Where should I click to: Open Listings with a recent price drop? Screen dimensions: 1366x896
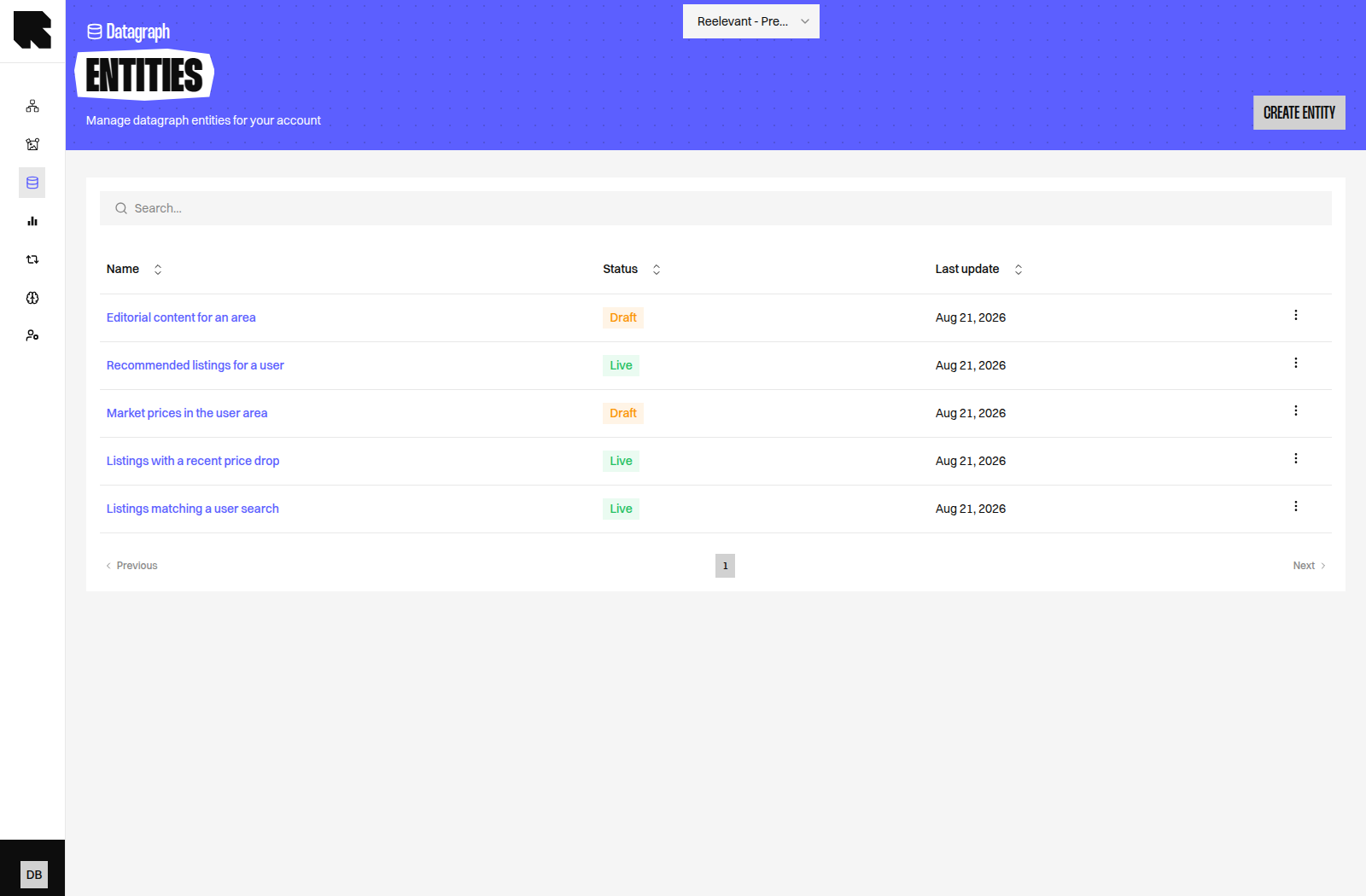(x=193, y=461)
